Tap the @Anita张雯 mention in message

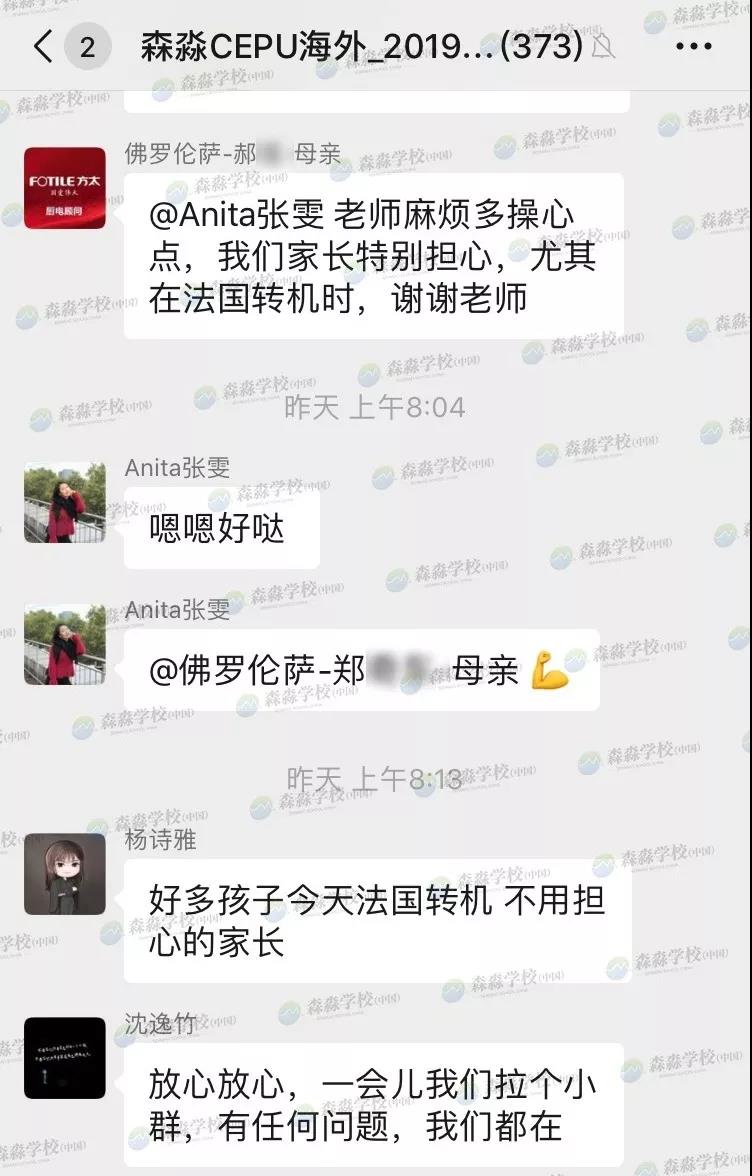click(236, 216)
